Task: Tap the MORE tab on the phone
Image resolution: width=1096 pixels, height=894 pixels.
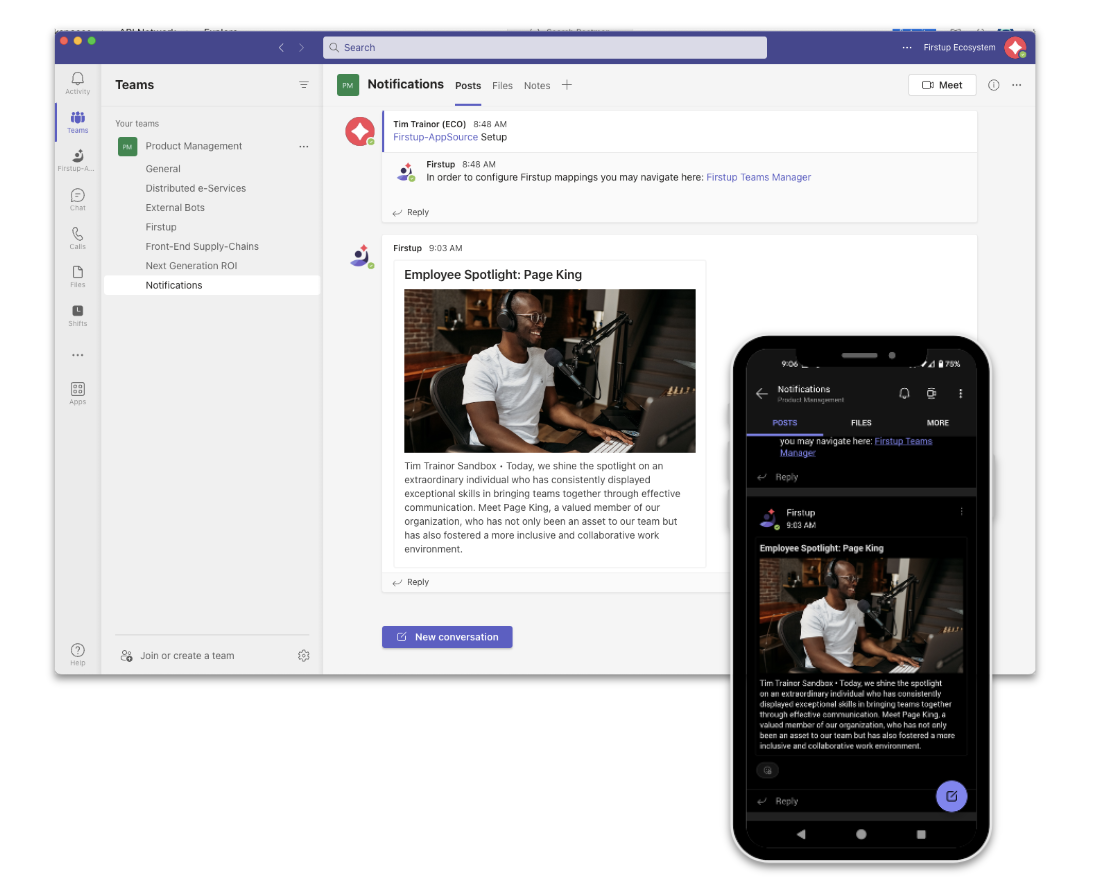Action: tap(937, 423)
